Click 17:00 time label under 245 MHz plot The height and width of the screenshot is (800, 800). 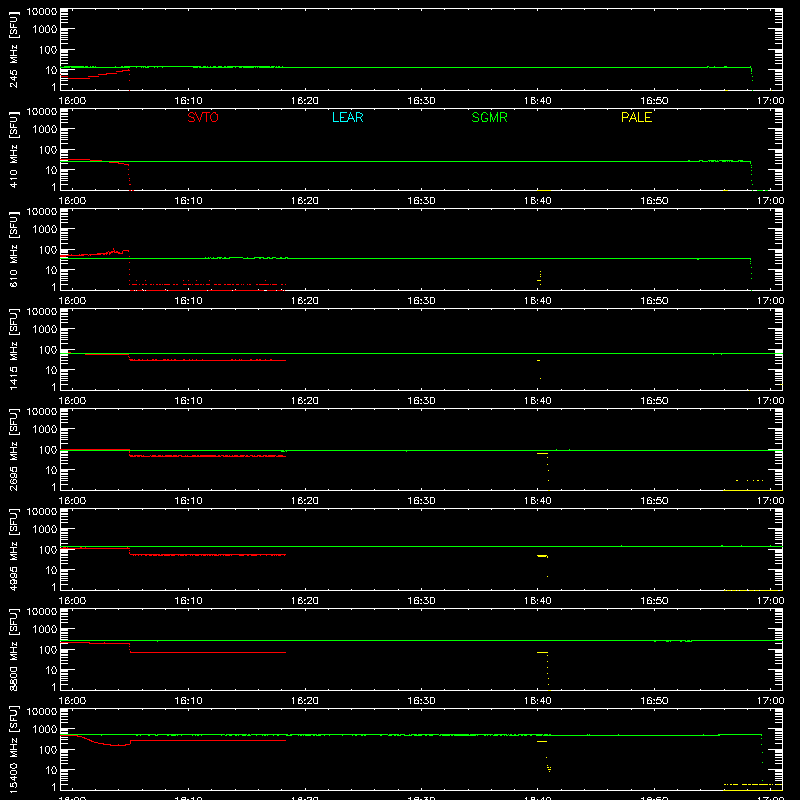[x=770, y=101]
